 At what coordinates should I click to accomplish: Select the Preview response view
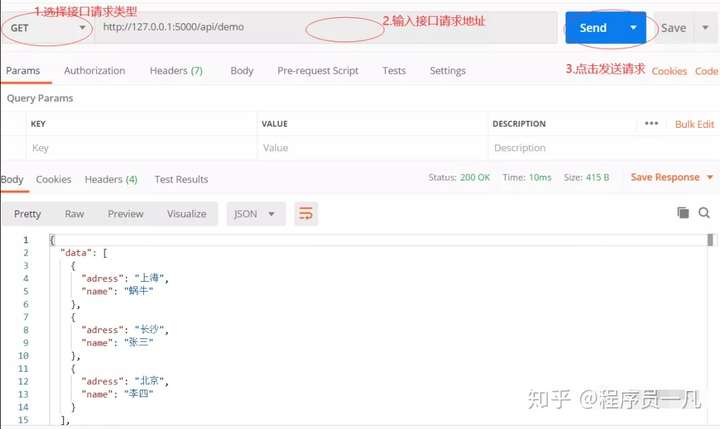(x=125, y=214)
